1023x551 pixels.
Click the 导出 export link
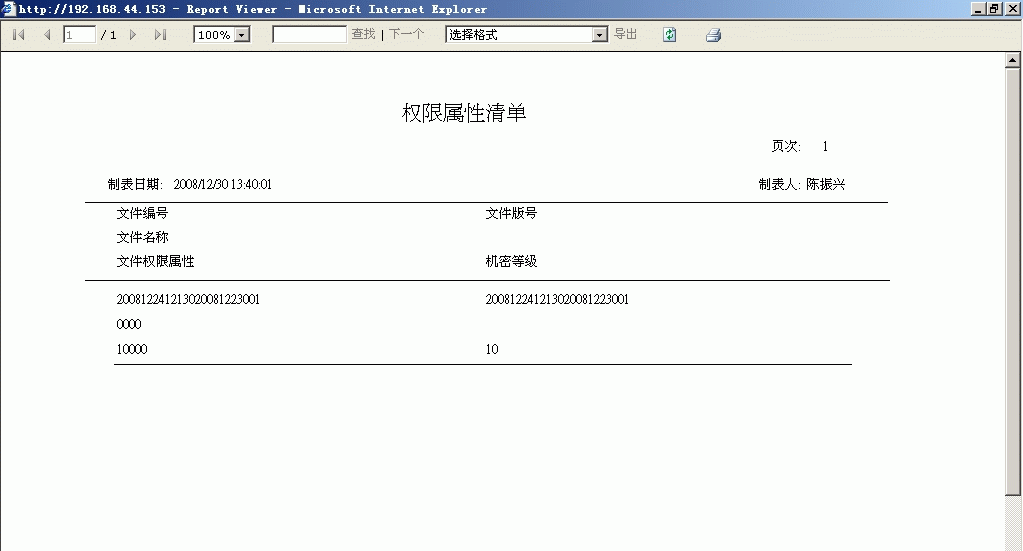pyautogui.click(x=625, y=35)
